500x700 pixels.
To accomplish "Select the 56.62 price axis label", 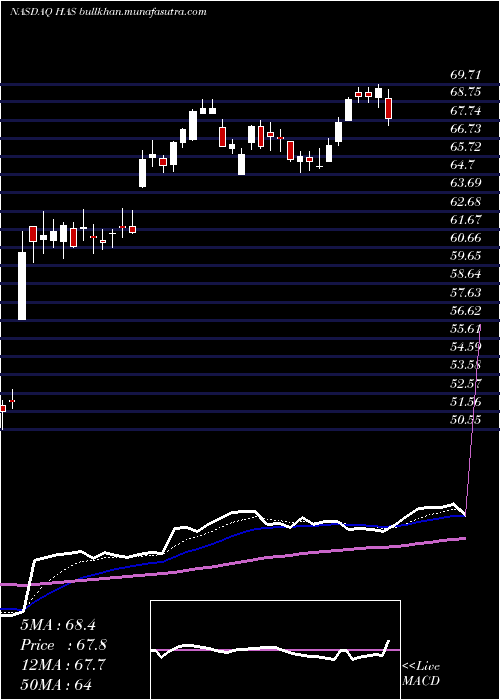I will tap(465, 311).
